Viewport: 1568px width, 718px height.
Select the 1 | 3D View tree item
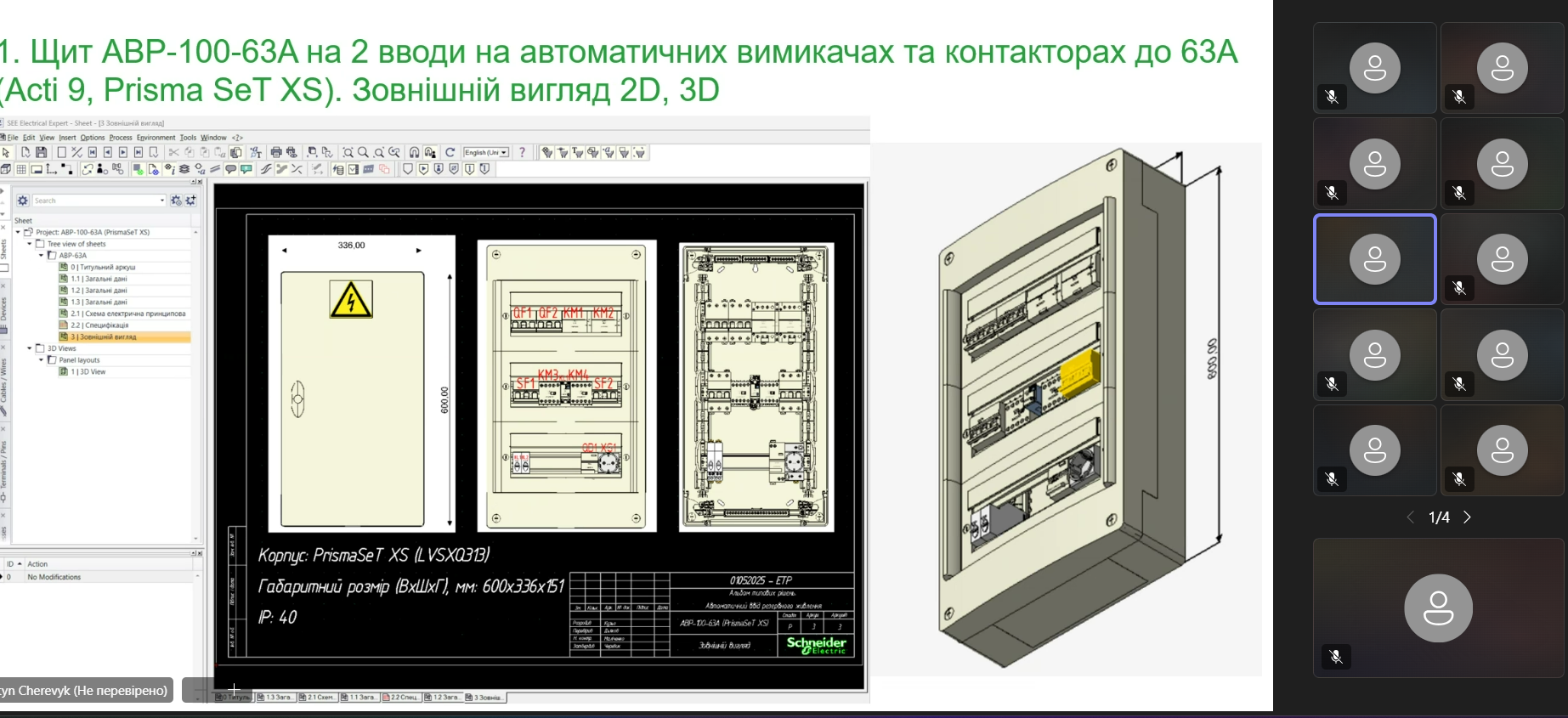88,371
